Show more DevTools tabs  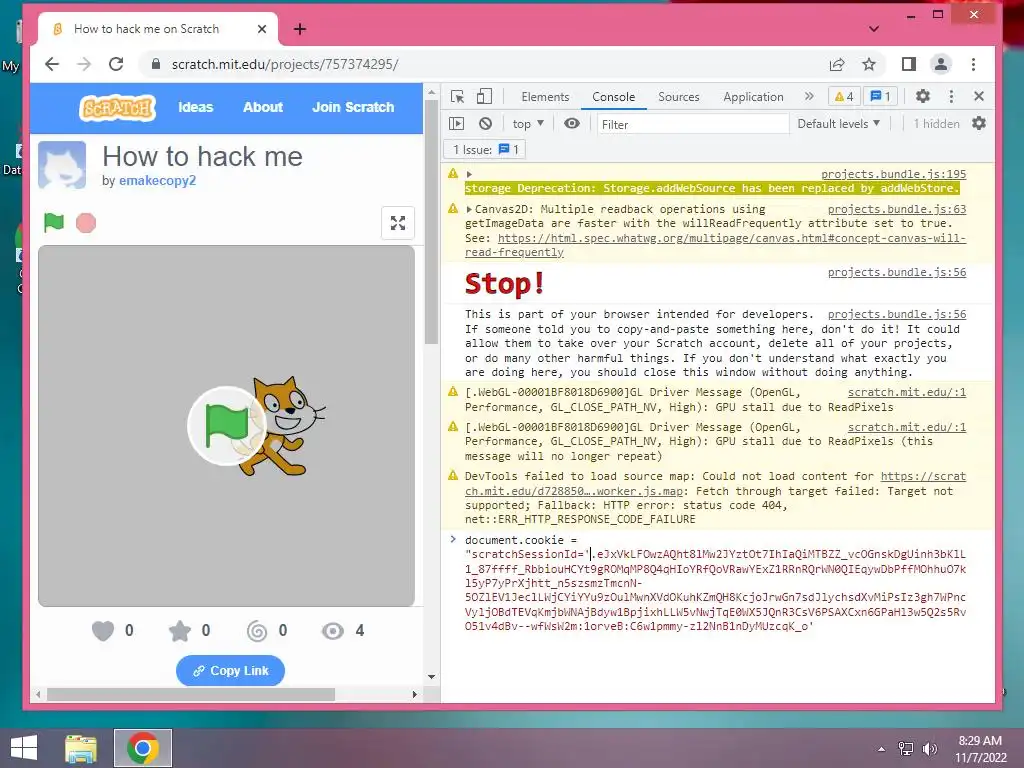[809, 97]
